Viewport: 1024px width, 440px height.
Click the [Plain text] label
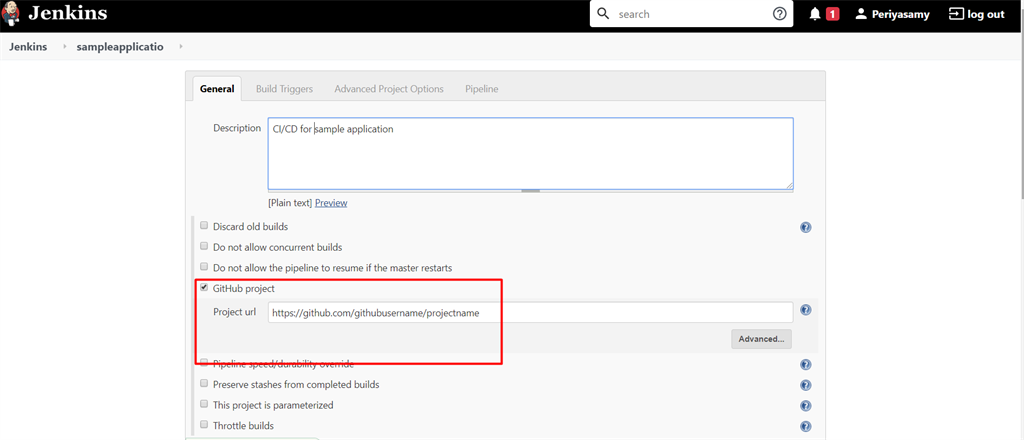(290, 203)
